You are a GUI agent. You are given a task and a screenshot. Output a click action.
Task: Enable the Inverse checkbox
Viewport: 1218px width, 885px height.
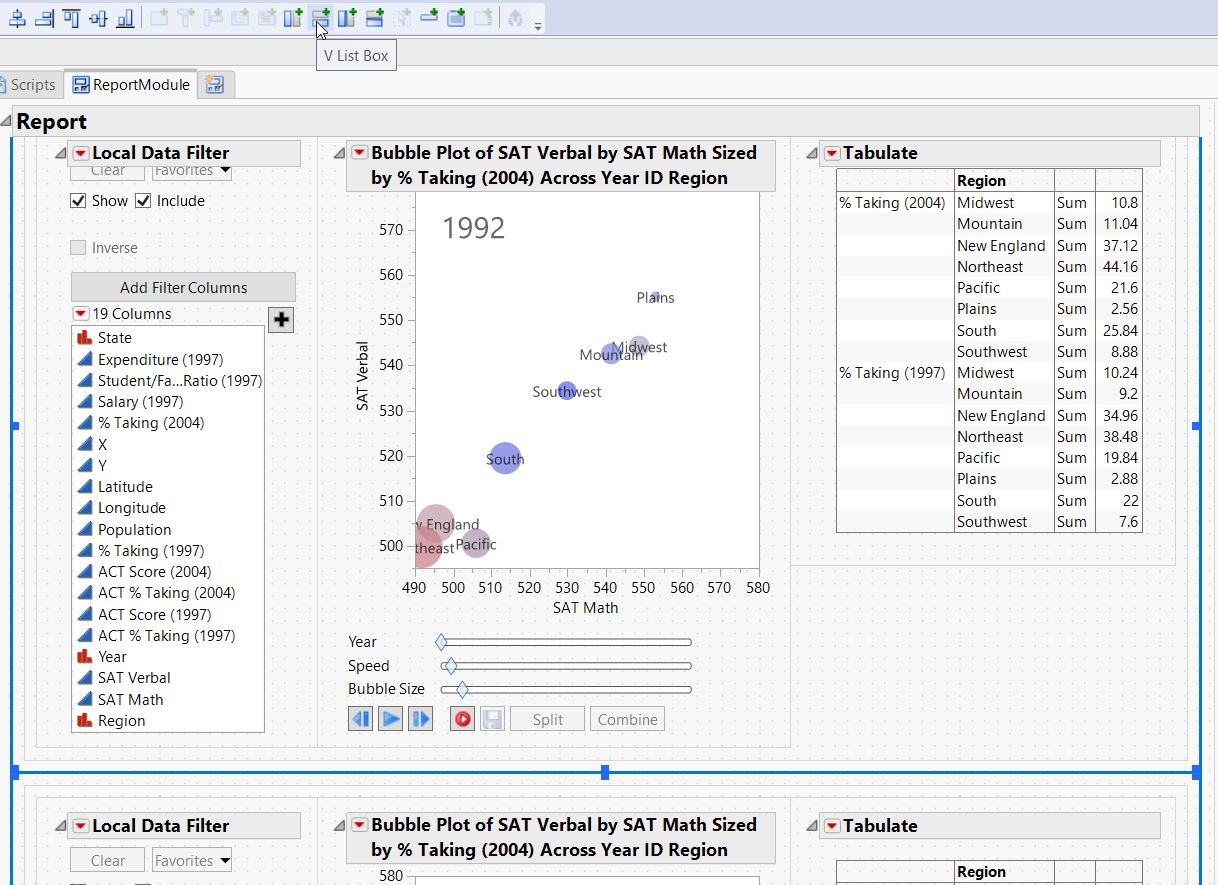78,247
